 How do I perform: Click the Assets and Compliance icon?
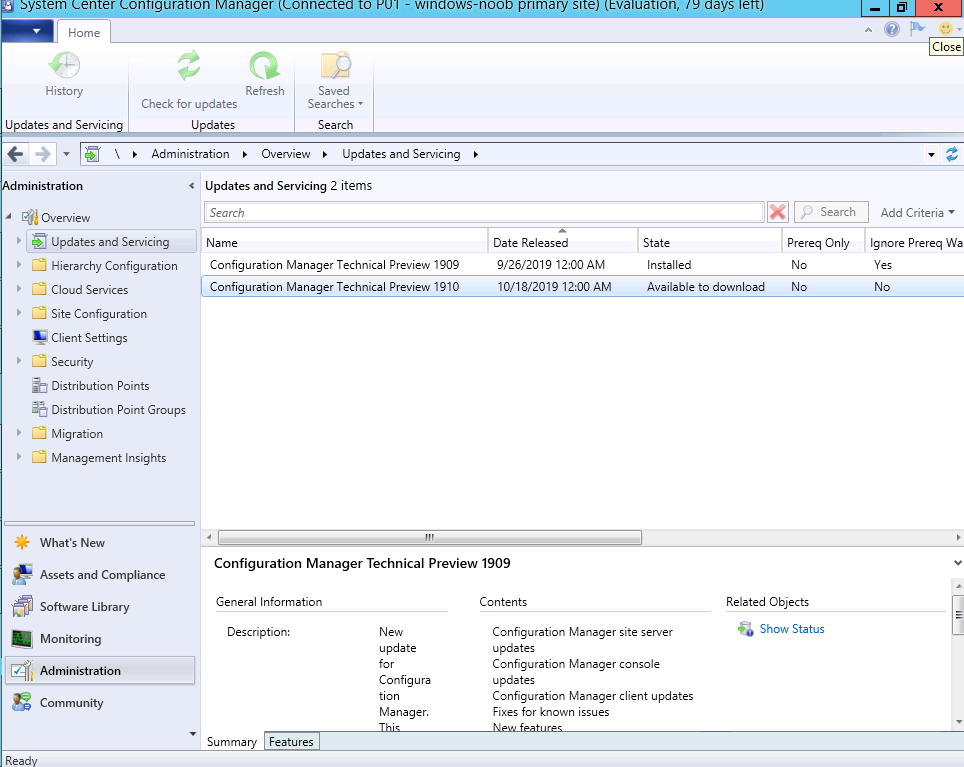(22, 575)
